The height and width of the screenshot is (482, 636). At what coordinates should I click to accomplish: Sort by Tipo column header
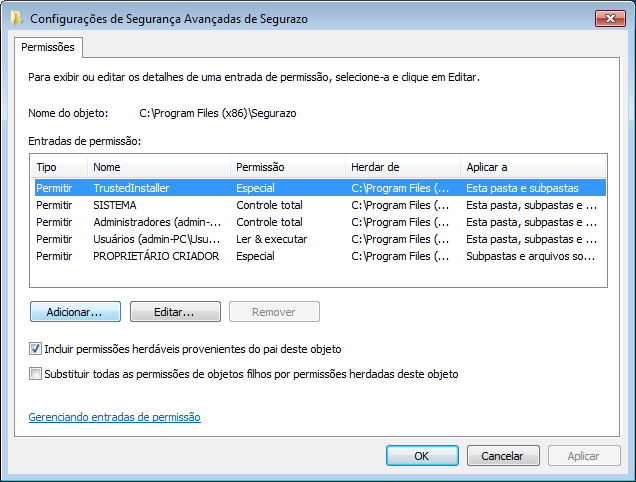pos(59,167)
